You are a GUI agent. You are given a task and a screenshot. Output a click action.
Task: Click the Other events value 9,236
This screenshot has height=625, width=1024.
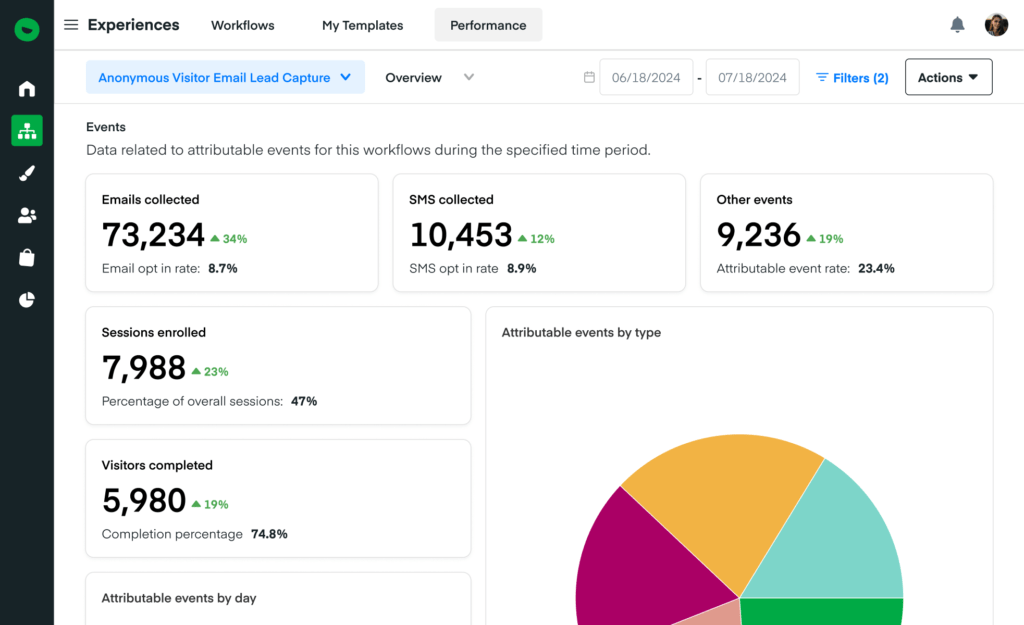pyautogui.click(x=758, y=235)
